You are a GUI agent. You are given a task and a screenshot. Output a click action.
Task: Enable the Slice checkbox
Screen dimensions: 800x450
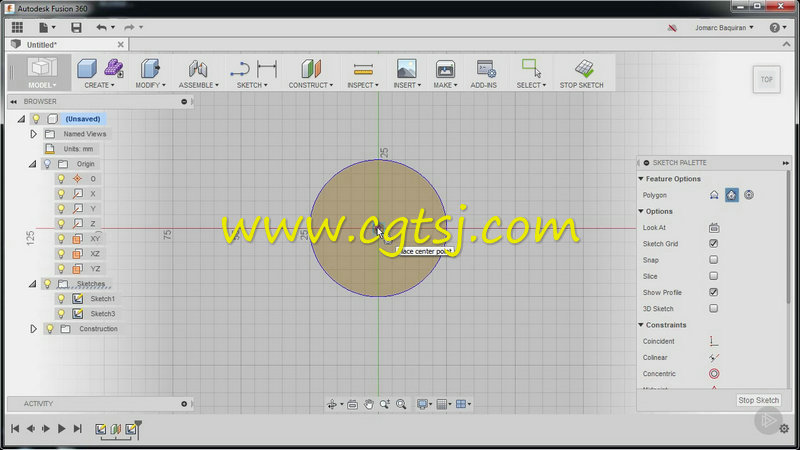coord(713,276)
